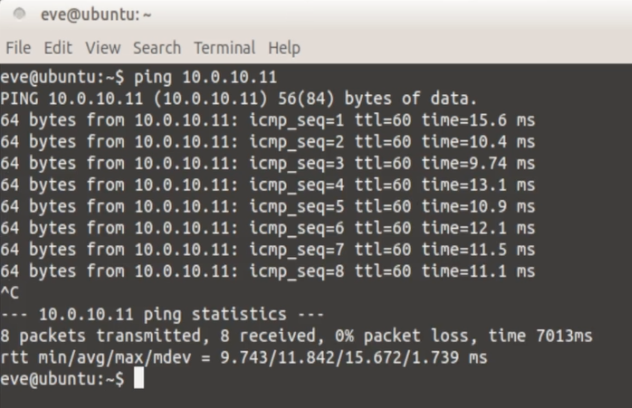Open the Help menu
632x408 pixels.
pyautogui.click(x=284, y=47)
